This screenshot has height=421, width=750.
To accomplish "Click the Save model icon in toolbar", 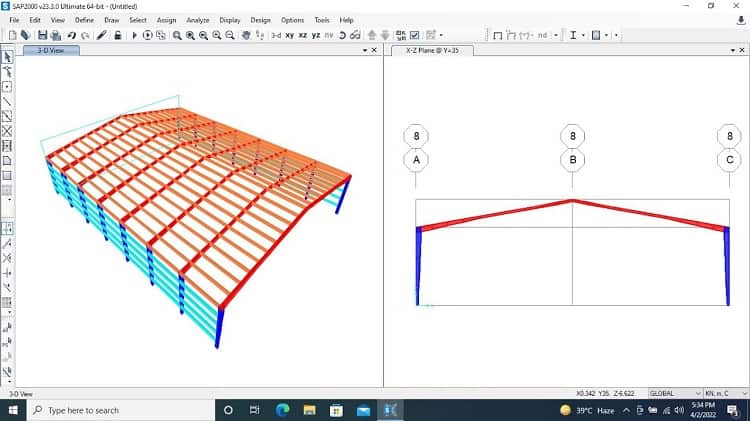I will click(x=43, y=35).
